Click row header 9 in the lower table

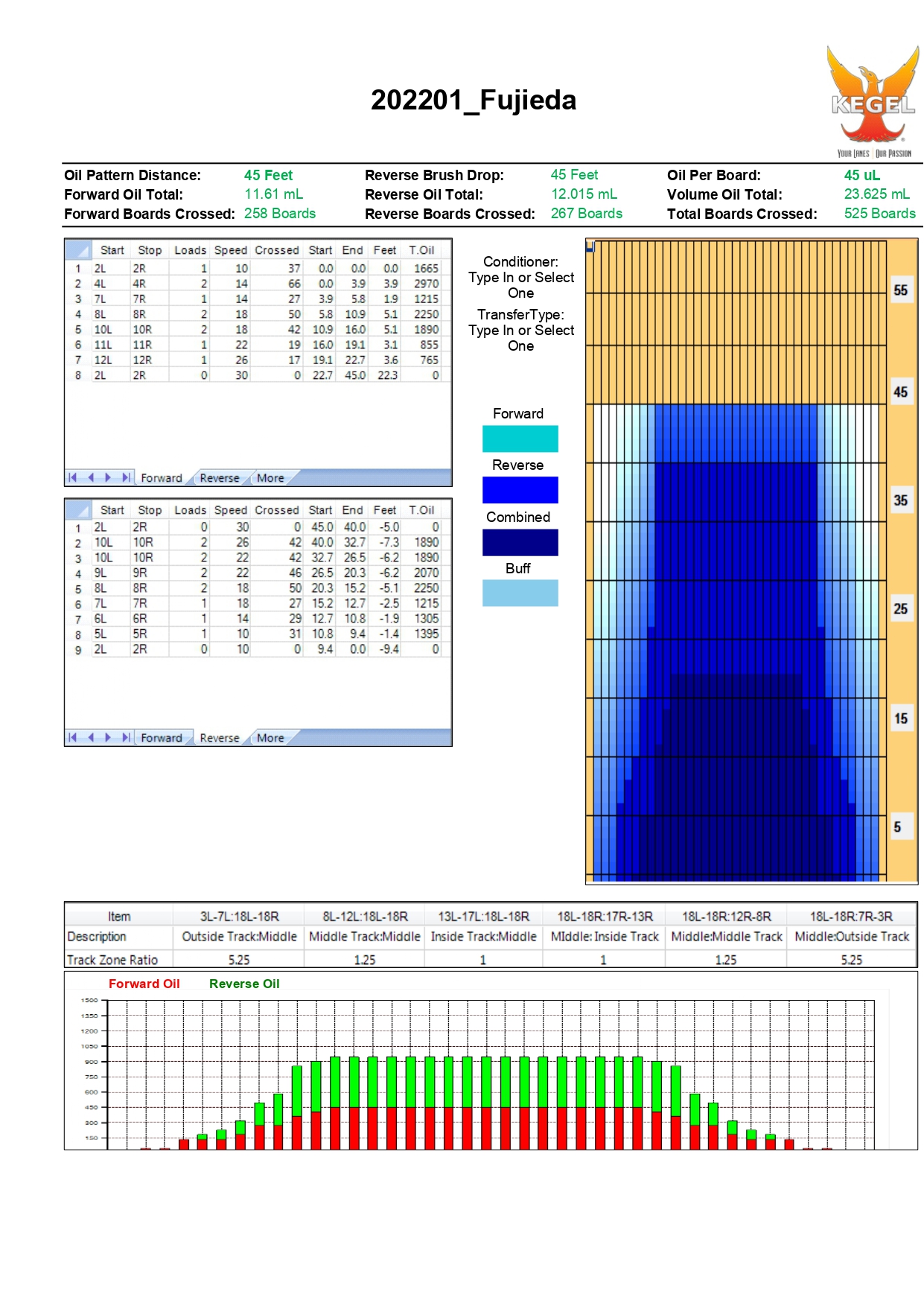pyautogui.click(x=77, y=650)
